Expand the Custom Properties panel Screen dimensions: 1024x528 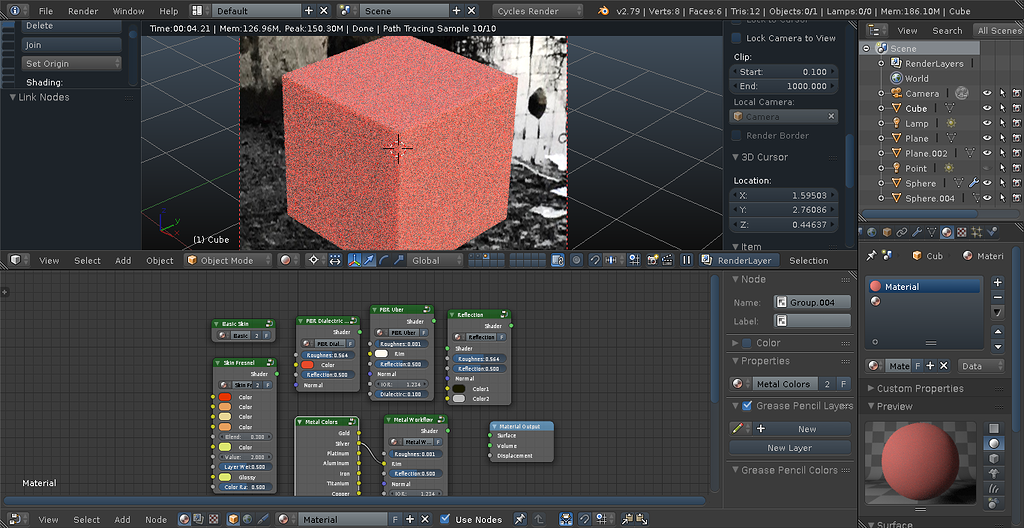tap(921, 388)
